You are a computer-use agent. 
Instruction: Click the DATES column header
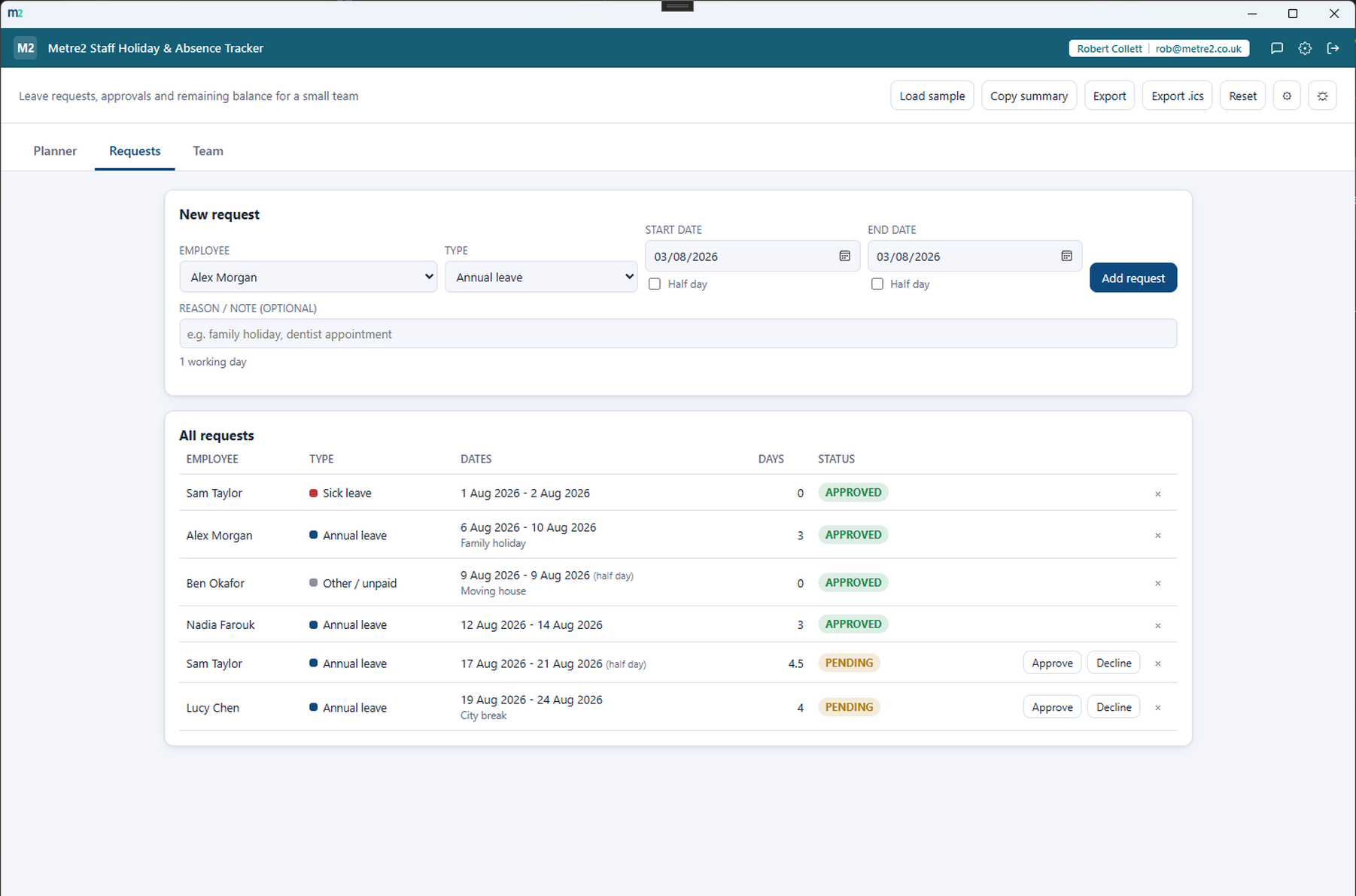click(x=476, y=459)
